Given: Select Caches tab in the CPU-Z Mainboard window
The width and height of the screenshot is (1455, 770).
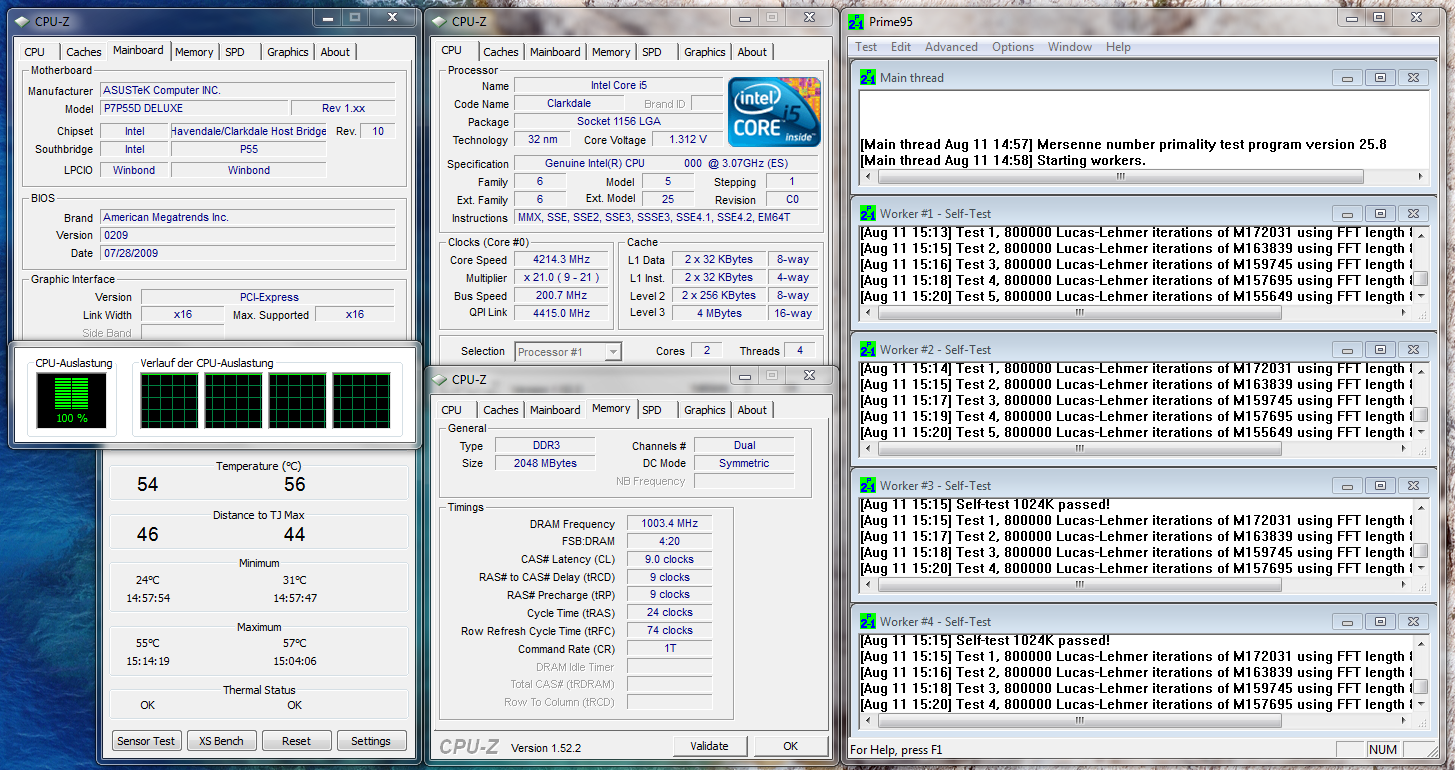Looking at the screenshot, I should point(84,52).
